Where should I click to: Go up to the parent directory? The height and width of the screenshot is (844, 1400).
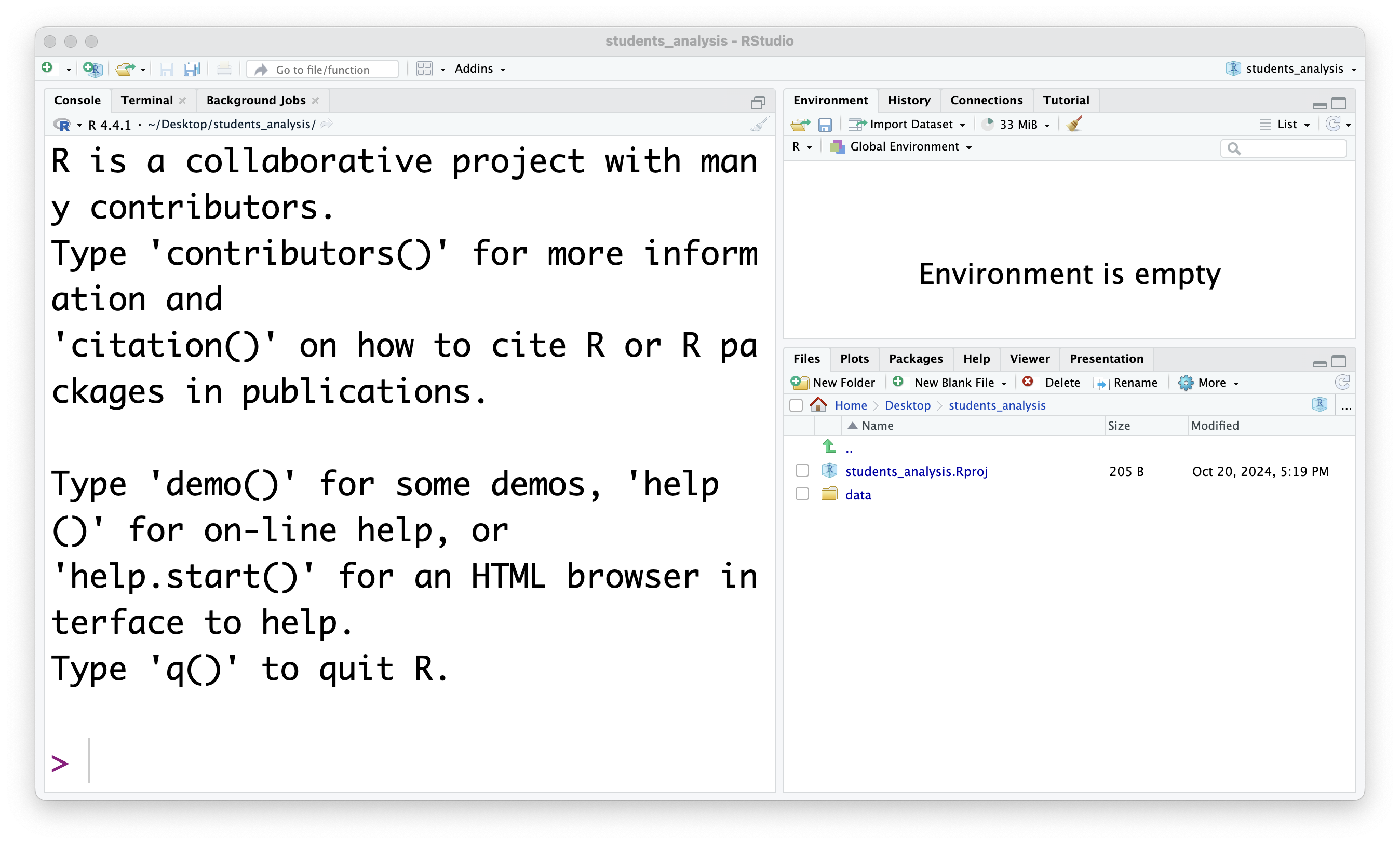[849, 448]
